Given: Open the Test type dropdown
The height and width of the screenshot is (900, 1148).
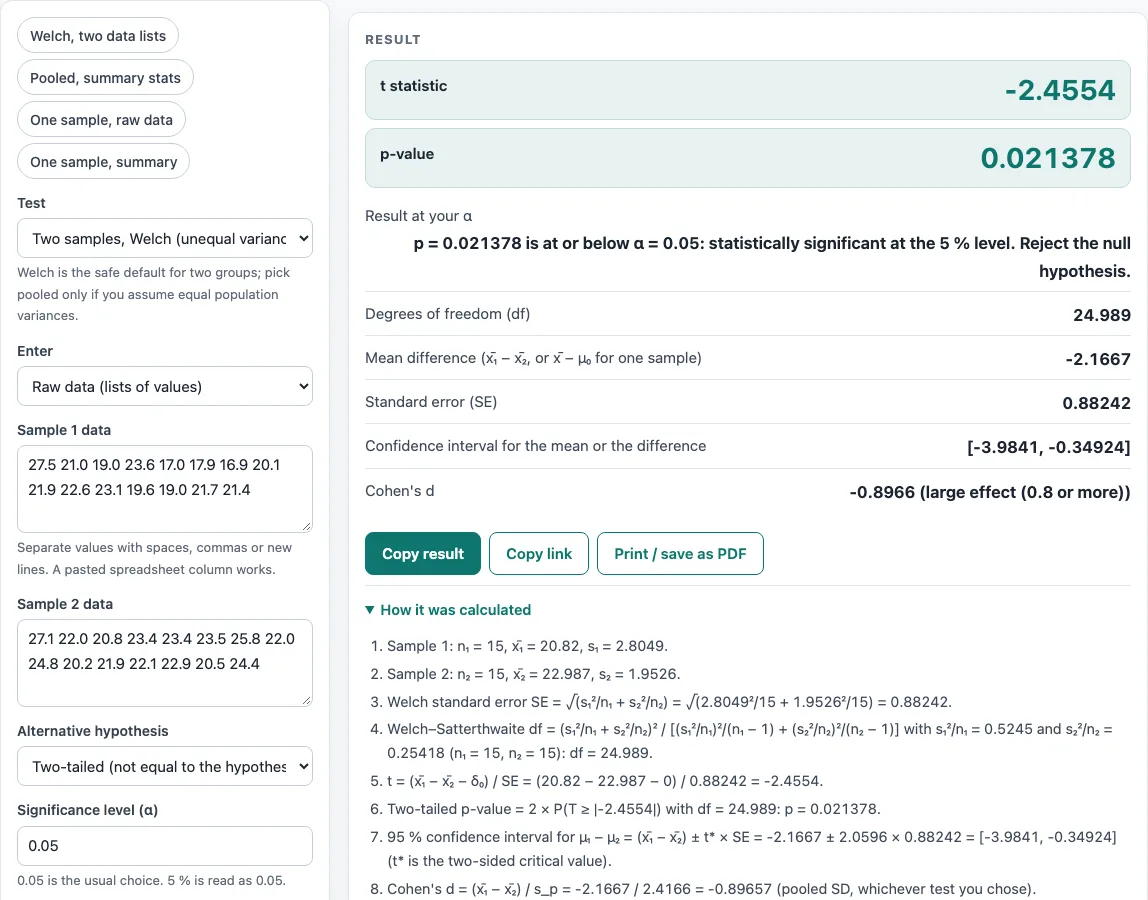Looking at the screenshot, I should click(165, 238).
